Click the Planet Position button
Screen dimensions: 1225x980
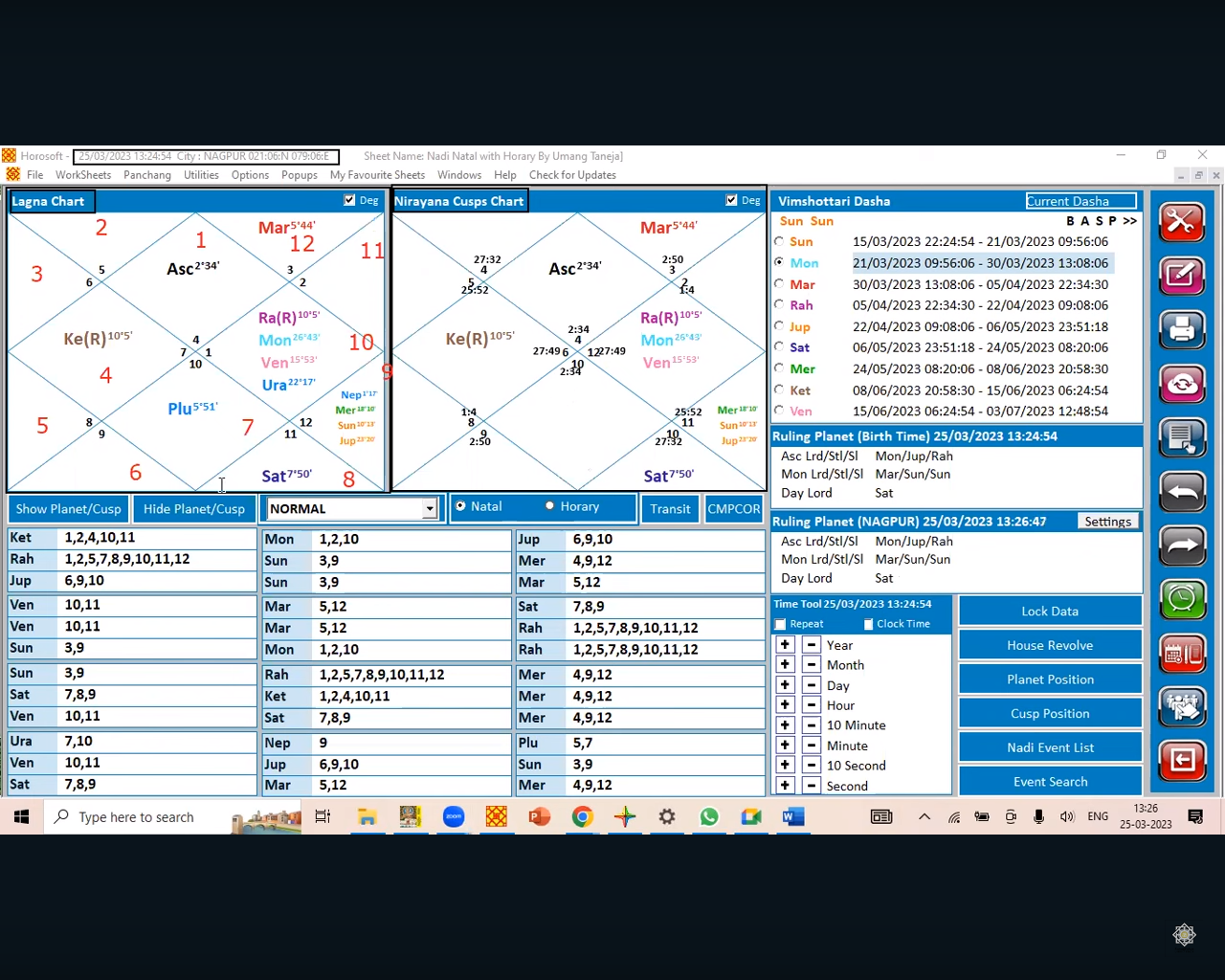[1050, 679]
